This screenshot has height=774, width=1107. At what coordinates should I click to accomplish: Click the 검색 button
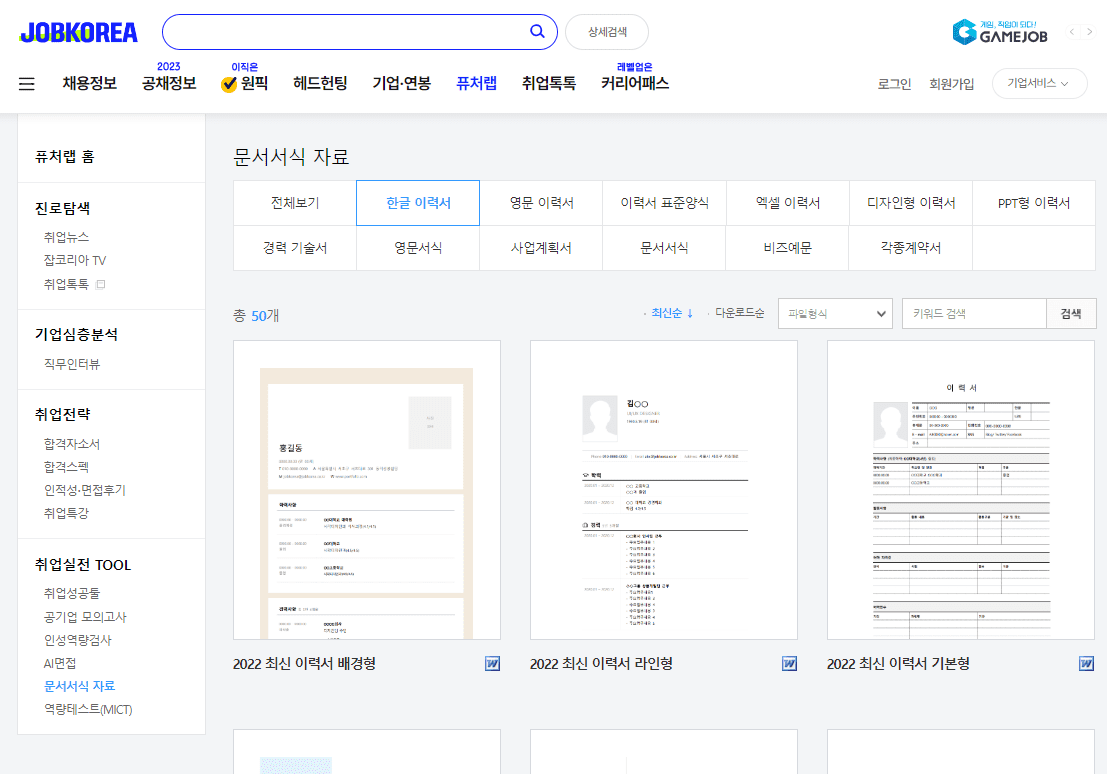tap(1070, 313)
